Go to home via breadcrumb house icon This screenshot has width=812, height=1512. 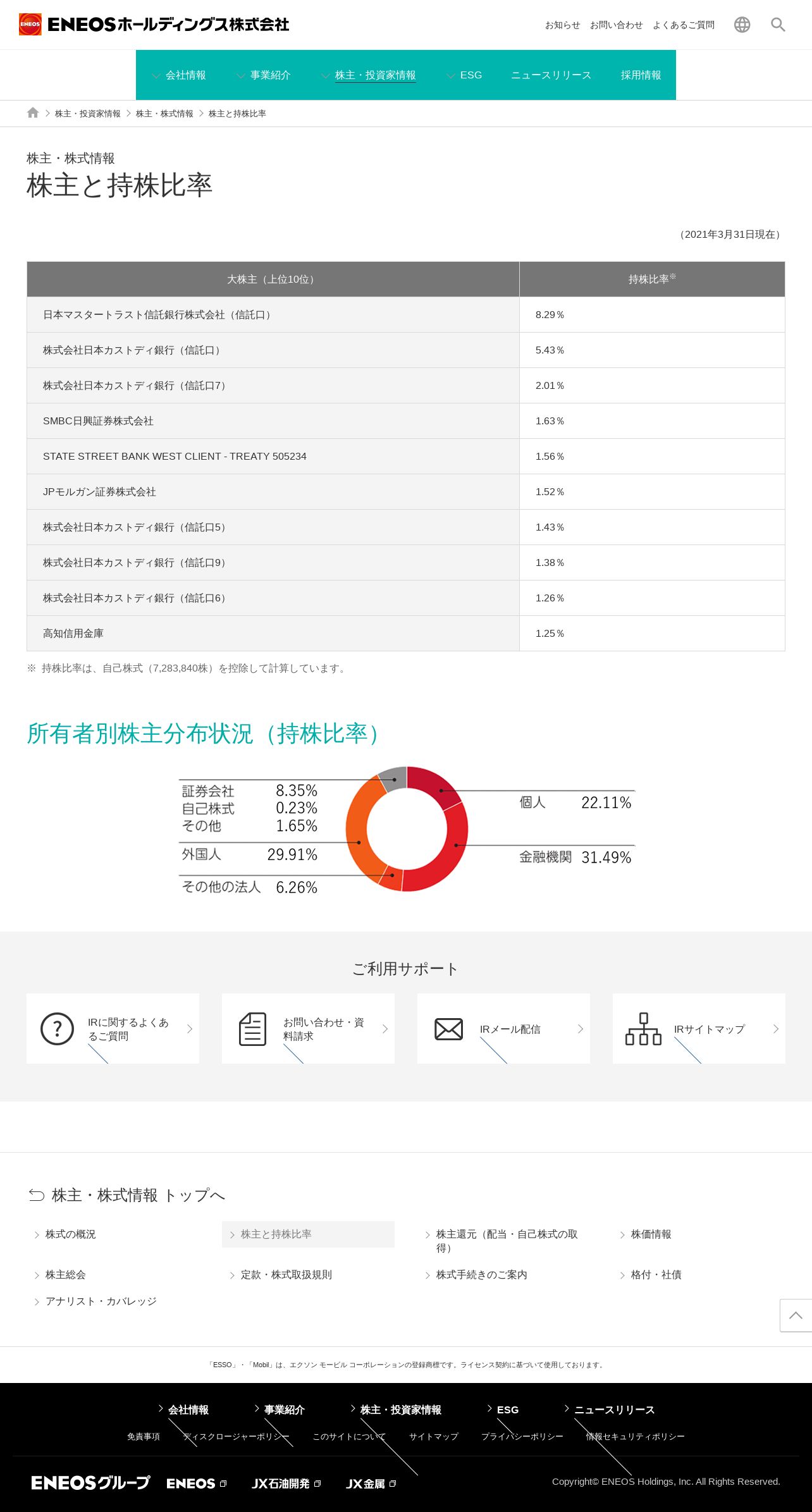[33, 113]
